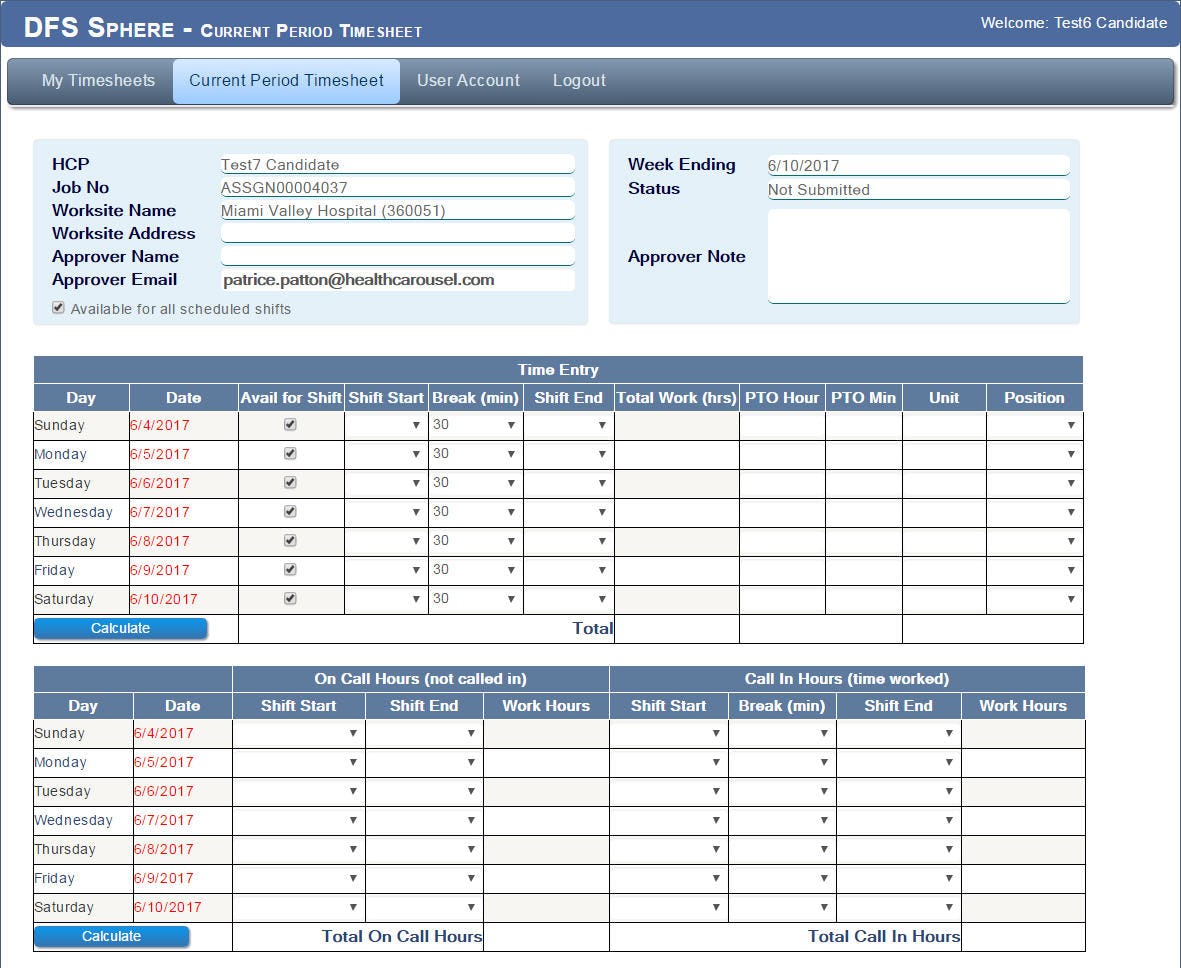
Task: Open Monday's Break minutes dropdown
Action: point(475,454)
